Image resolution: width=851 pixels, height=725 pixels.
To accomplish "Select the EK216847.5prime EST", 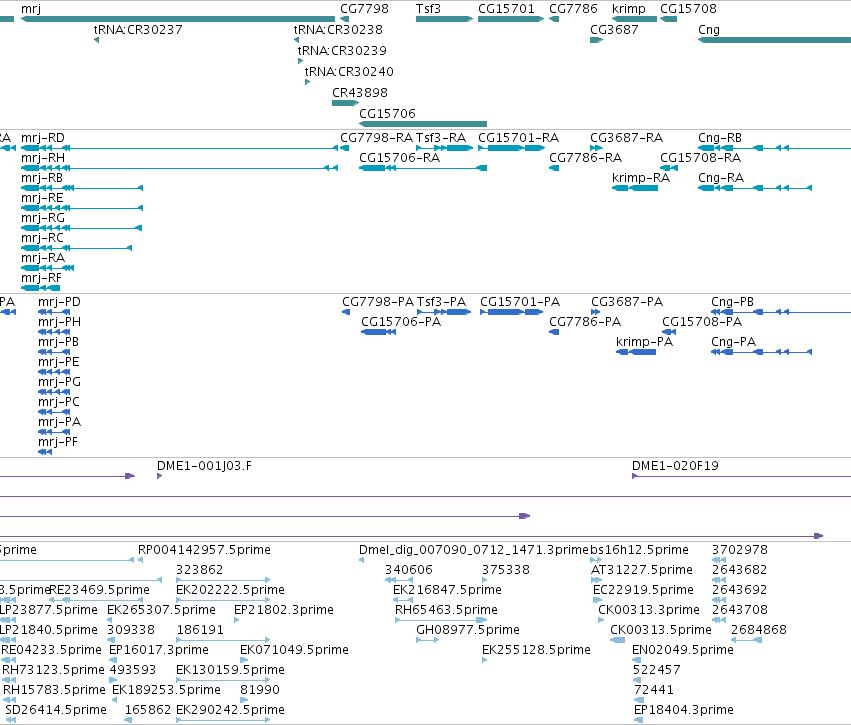I will pos(403,600).
